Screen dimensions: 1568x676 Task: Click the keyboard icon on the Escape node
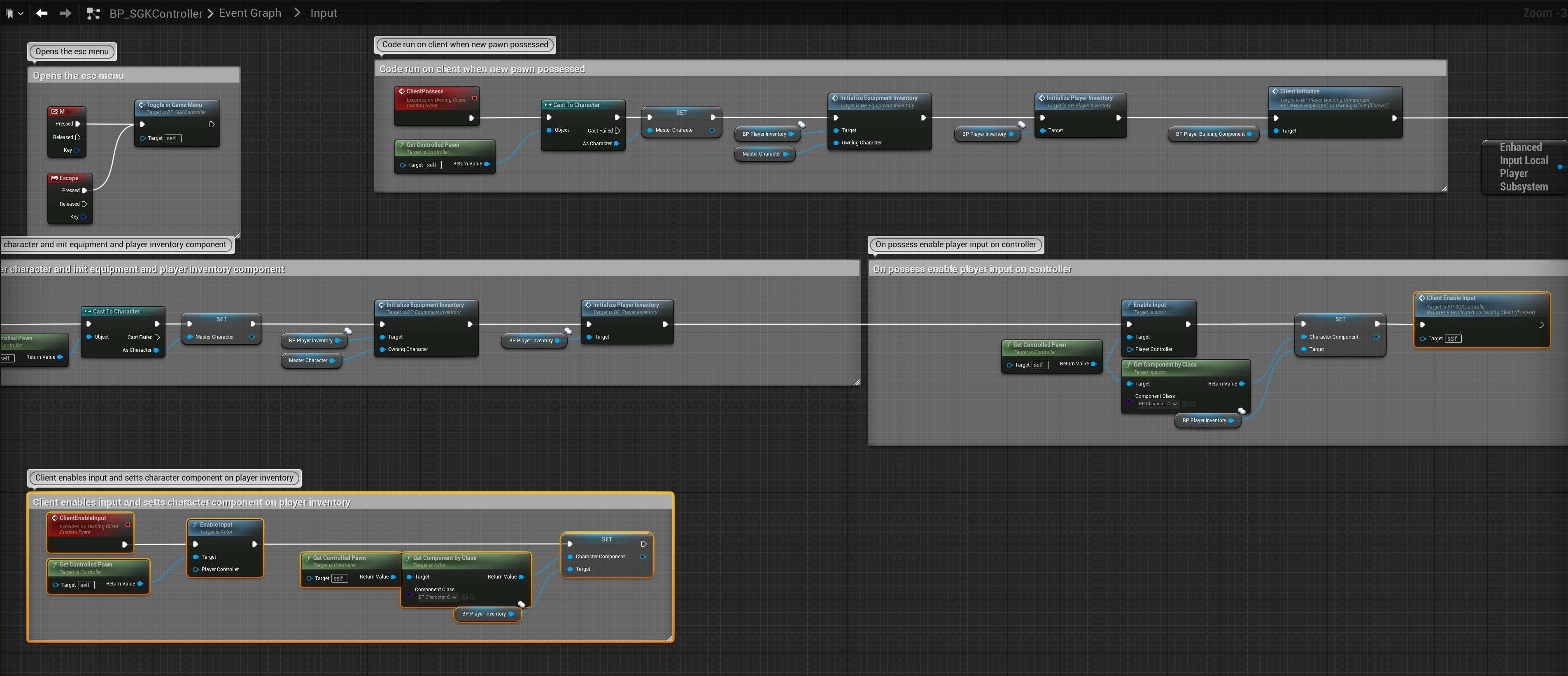(x=55, y=178)
